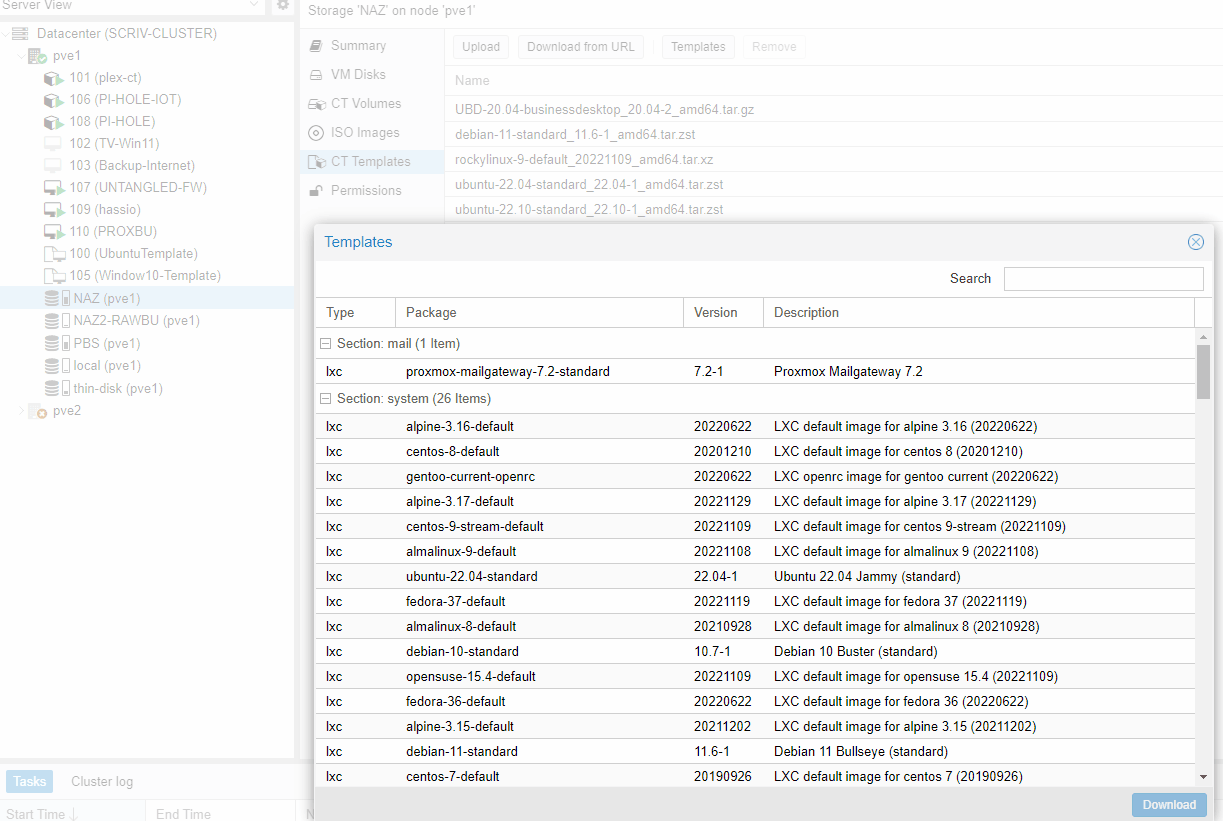1223x821 pixels.
Task: Open the Server View dropdown
Action: click(x=255, y=5)
